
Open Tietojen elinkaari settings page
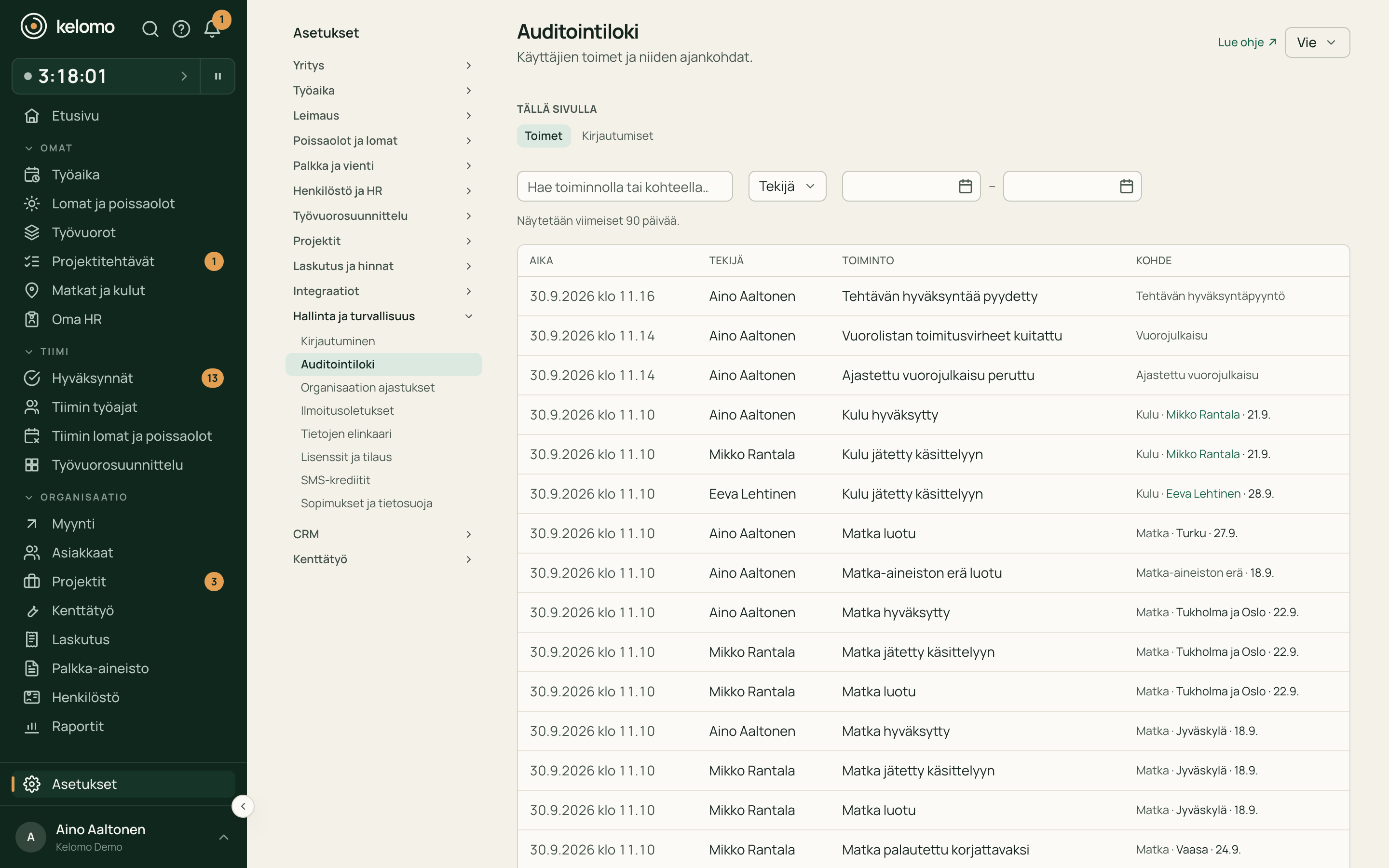point(346,434)
